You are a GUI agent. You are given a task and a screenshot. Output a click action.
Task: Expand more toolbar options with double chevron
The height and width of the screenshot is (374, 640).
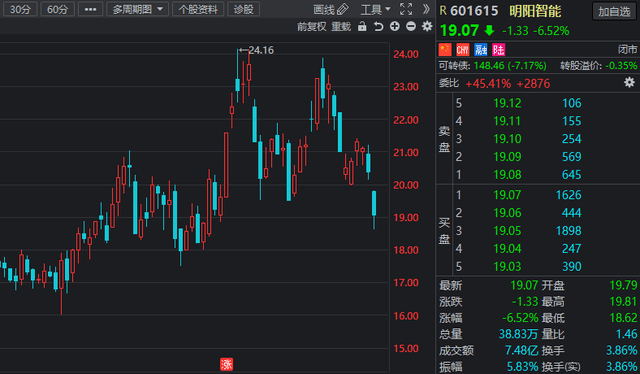[x=426, y=9]
